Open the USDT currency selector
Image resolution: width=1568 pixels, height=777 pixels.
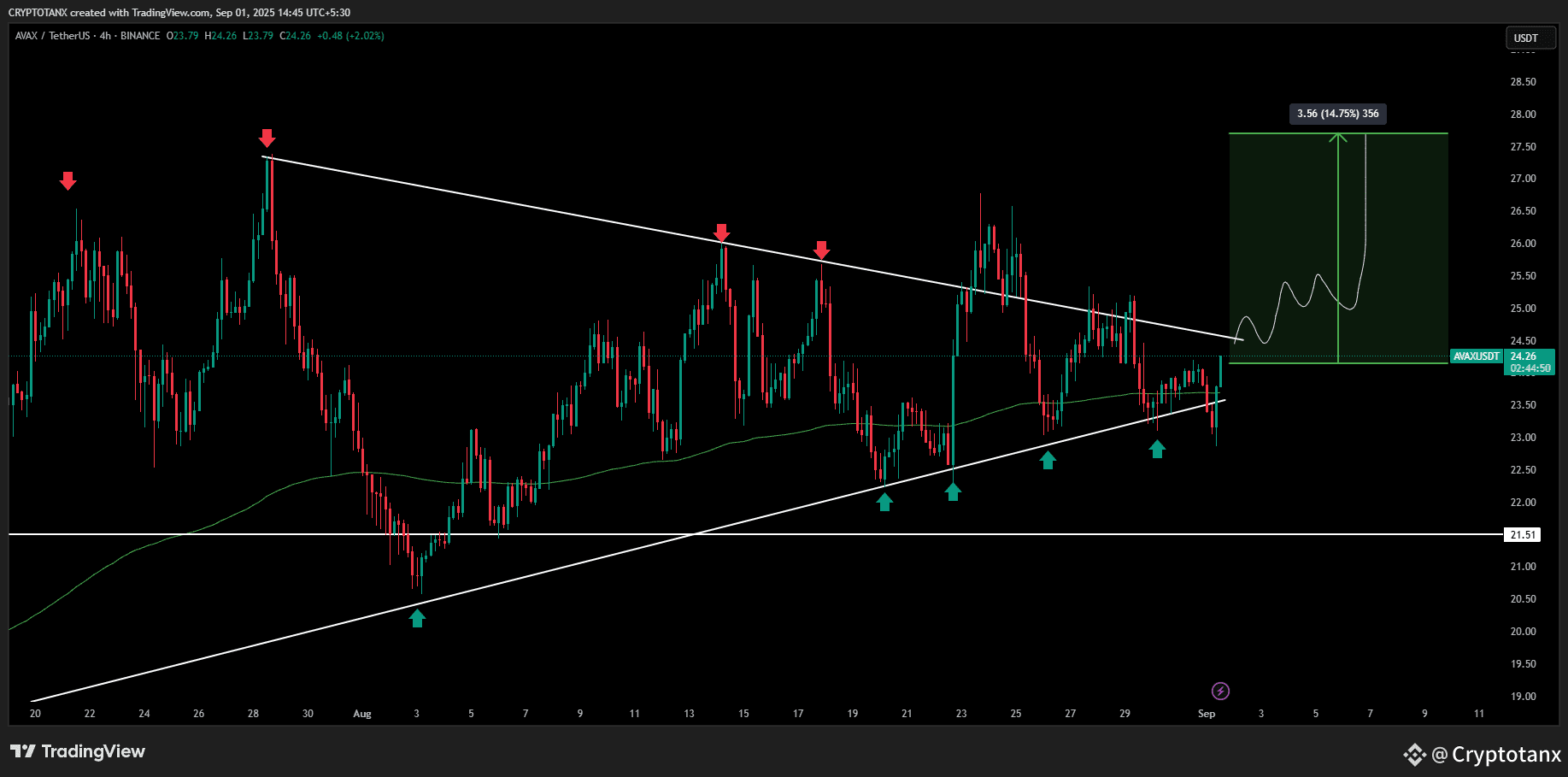point(1530,38)
